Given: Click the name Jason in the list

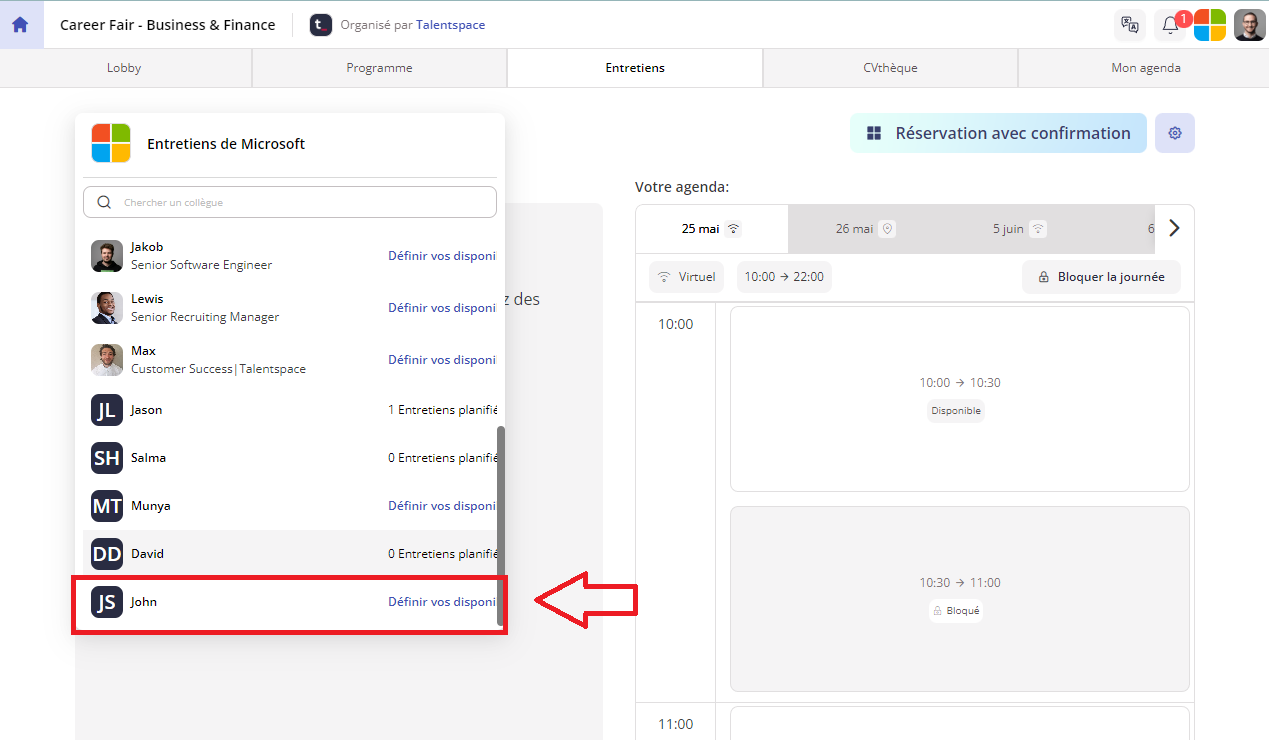Looking at the screenshot, I should tap(146, 410).
